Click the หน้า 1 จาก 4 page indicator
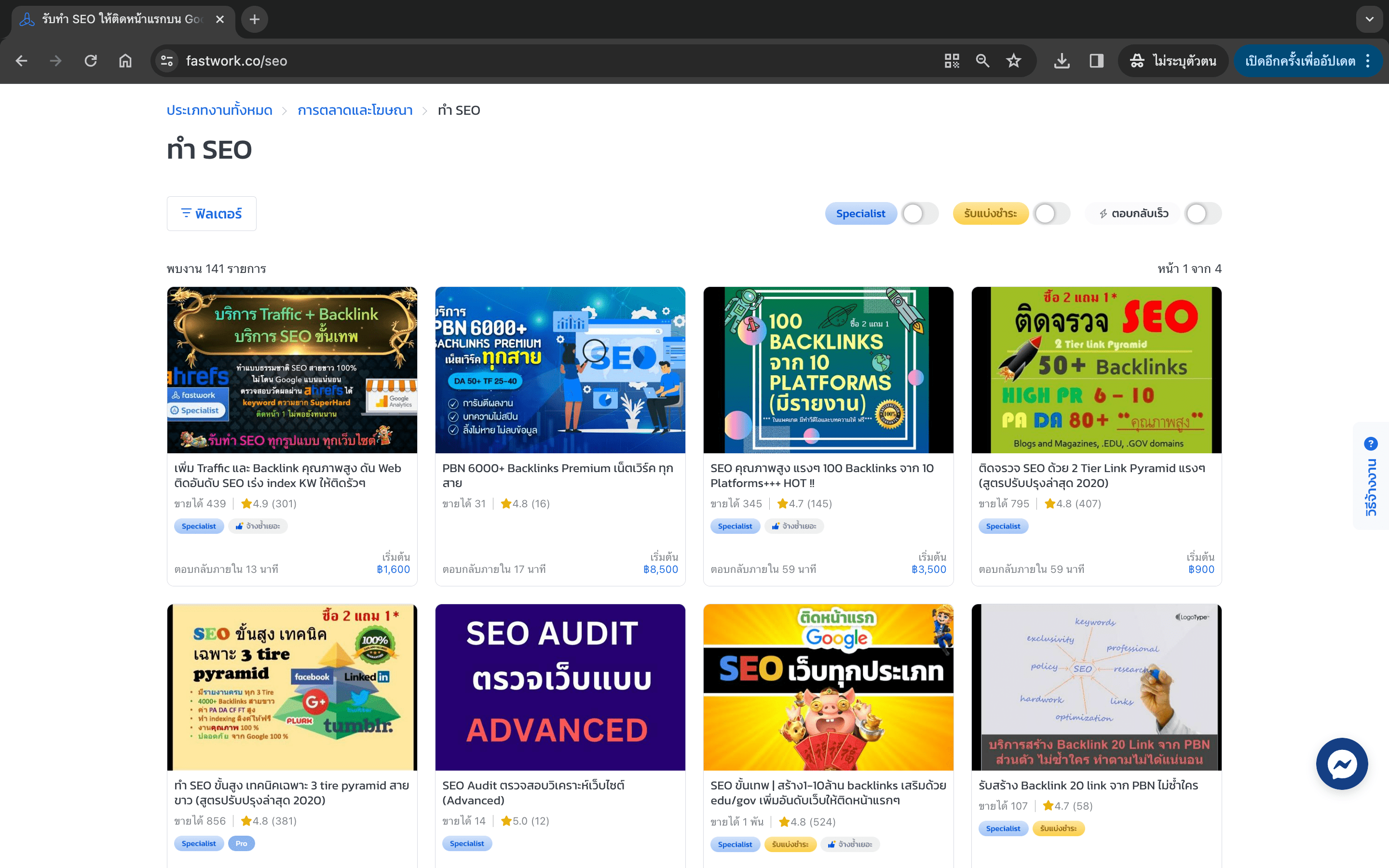The height and width of the screenshot is (868, 1389). pos(1189,269)
